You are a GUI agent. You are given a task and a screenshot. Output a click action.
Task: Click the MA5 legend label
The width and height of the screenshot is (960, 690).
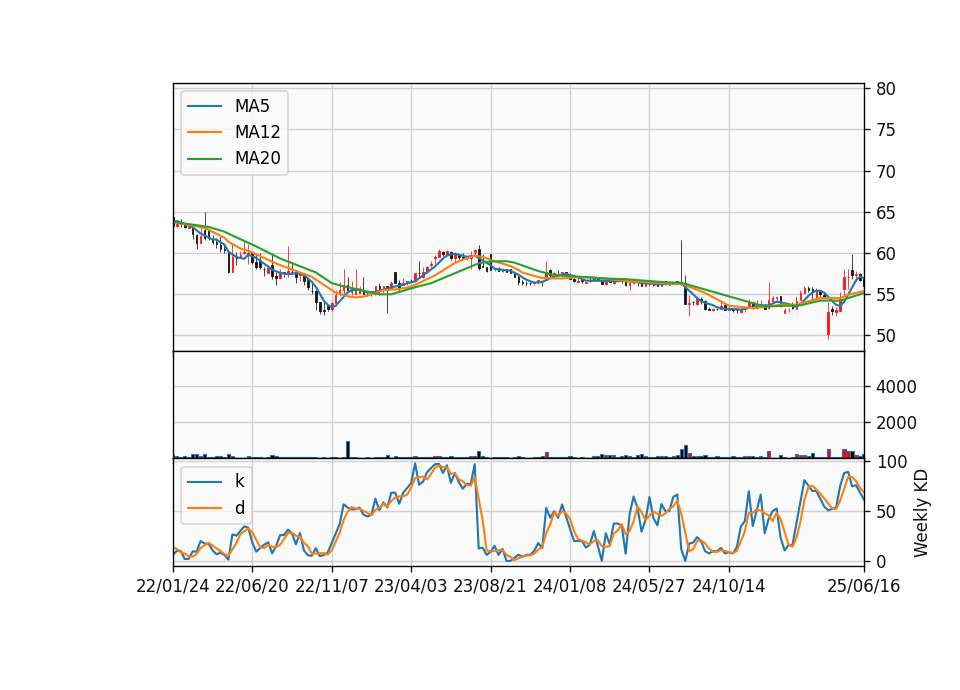(252, 106)
